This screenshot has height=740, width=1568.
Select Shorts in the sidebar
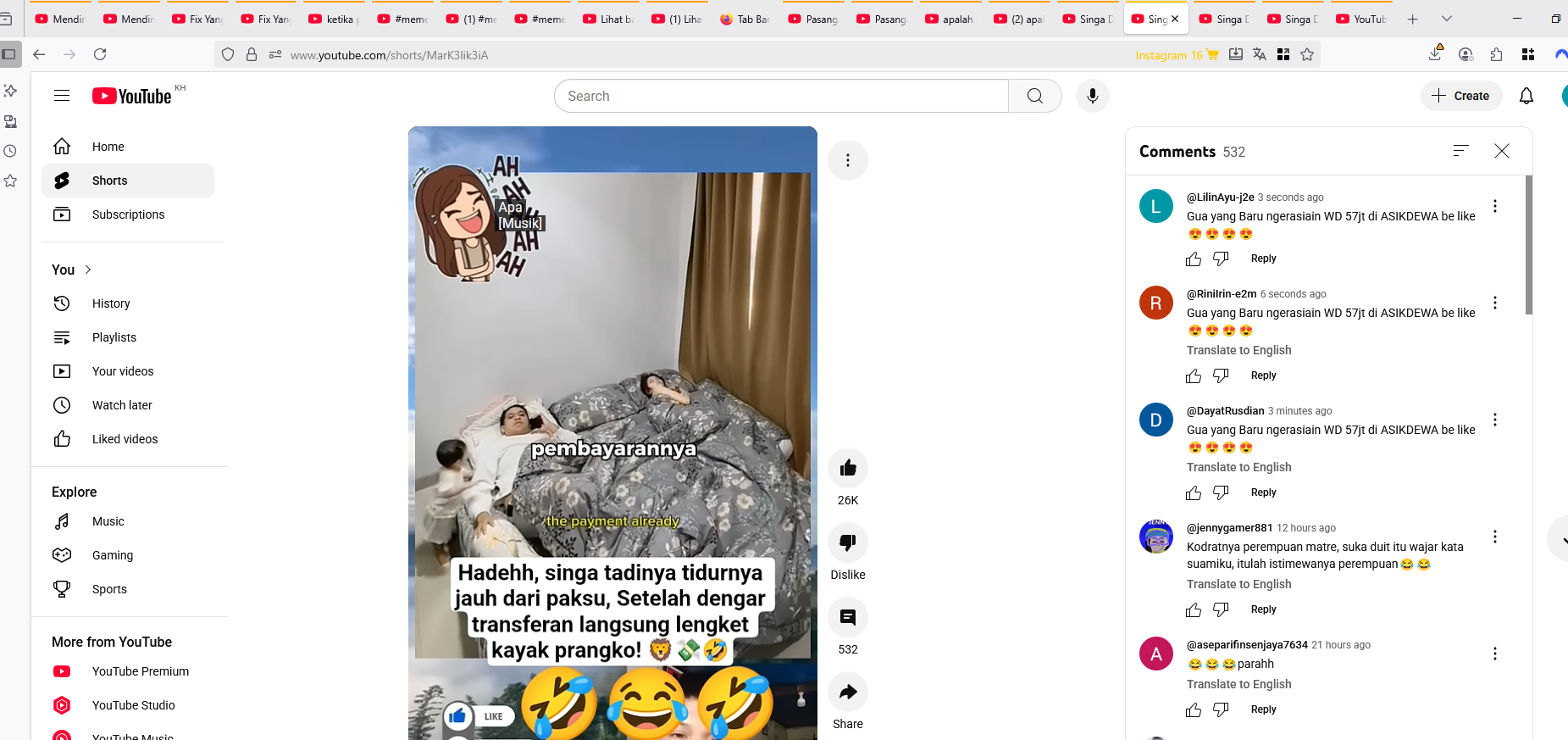(x=128, y=181)
